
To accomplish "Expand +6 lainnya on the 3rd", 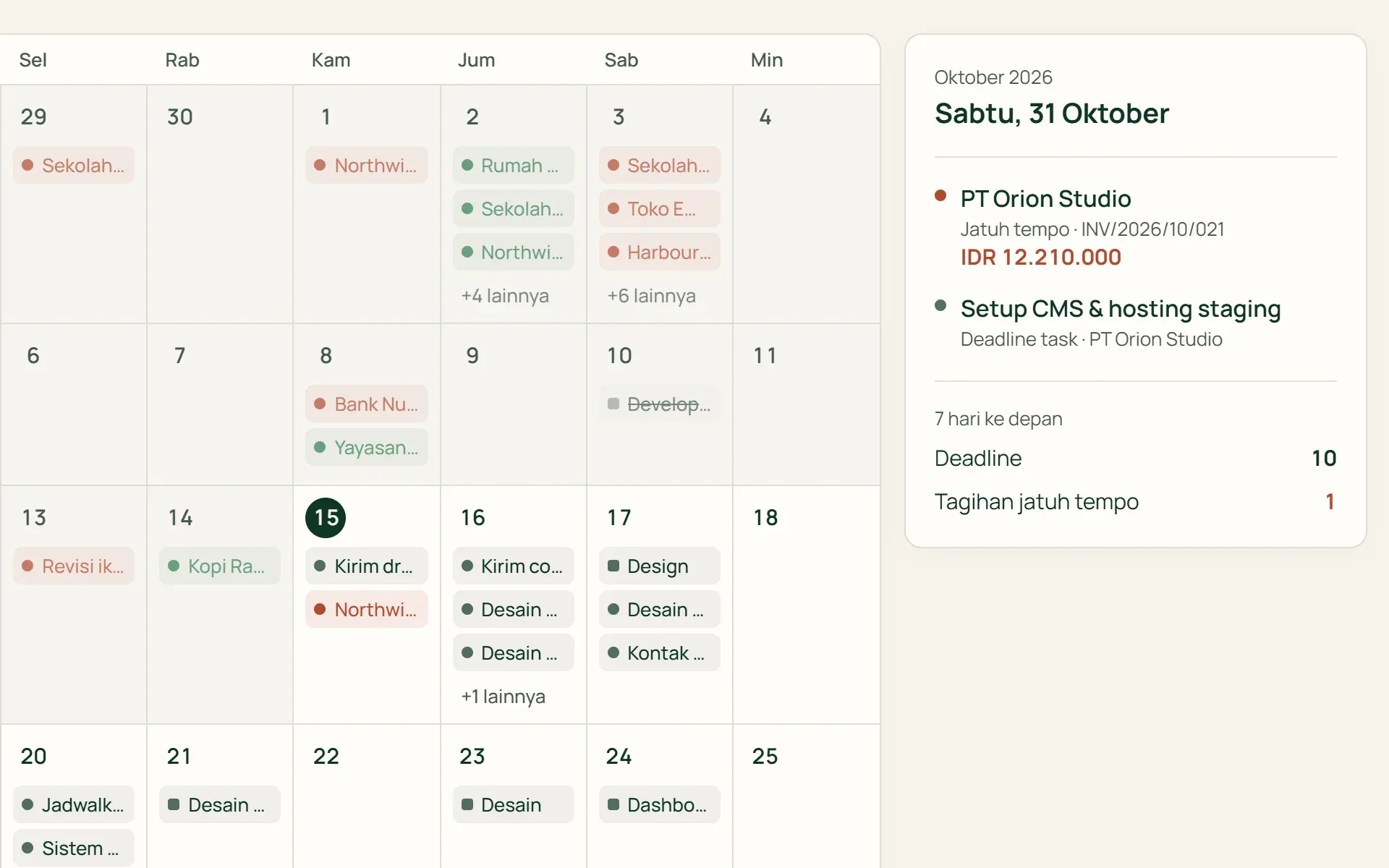I will click(x=651, y=295).
